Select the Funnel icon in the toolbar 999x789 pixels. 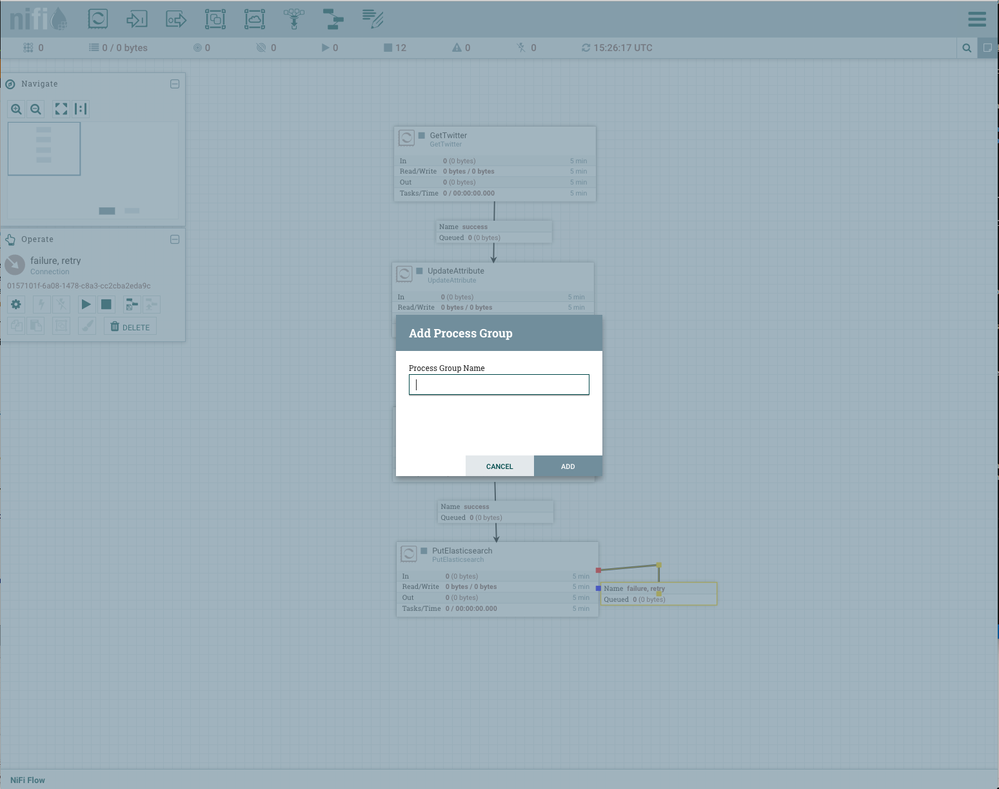[x=292, y=18]
